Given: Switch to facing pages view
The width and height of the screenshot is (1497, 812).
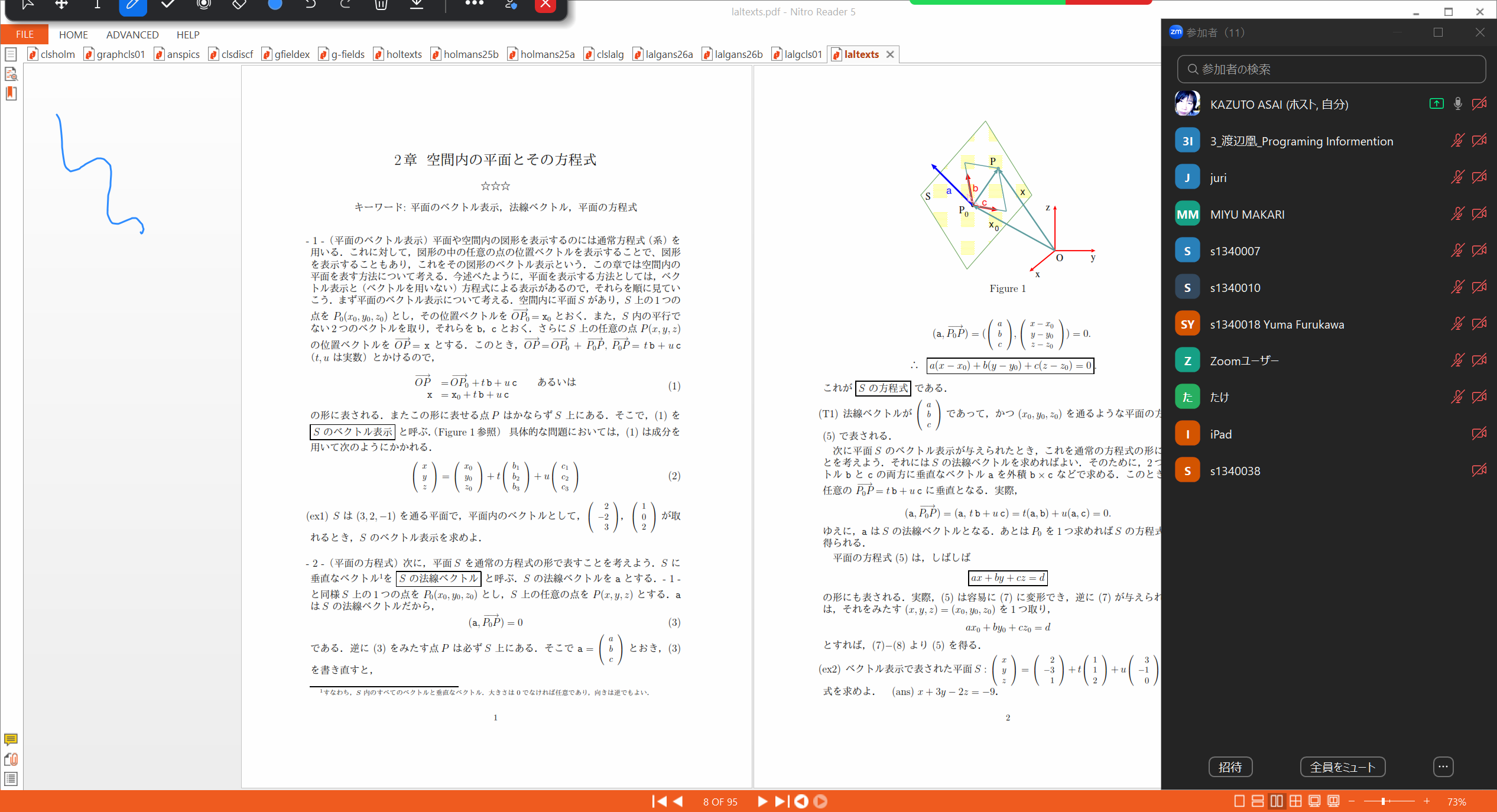Looking at the screenshot, I should [1277, 801].
